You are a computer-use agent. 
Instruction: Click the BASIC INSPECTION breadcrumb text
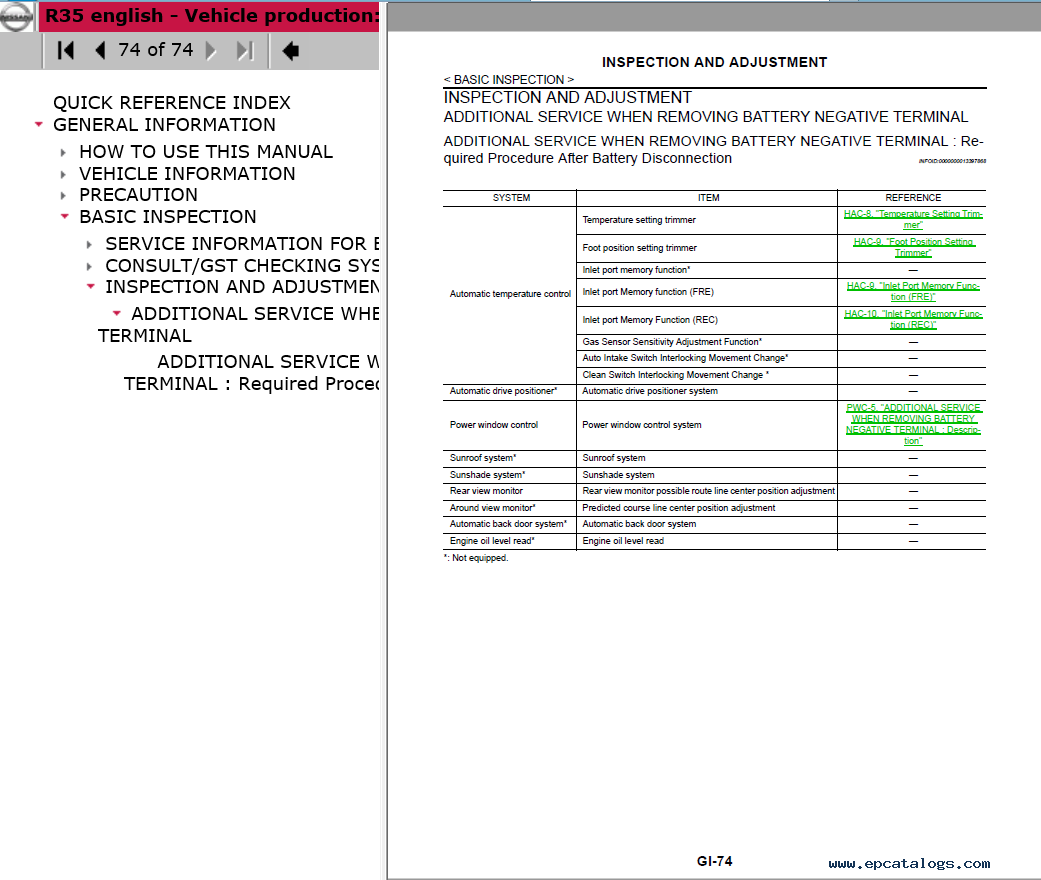click(509, 80)
